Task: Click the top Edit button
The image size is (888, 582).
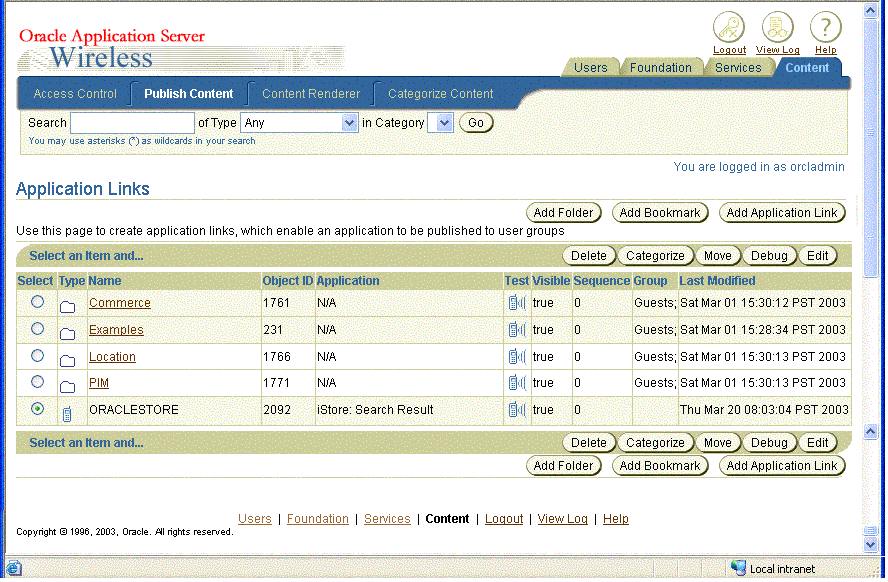Action: coord(817,256)
